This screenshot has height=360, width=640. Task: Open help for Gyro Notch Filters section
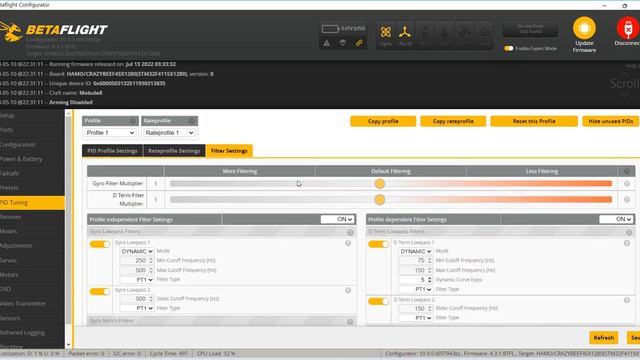350,322
